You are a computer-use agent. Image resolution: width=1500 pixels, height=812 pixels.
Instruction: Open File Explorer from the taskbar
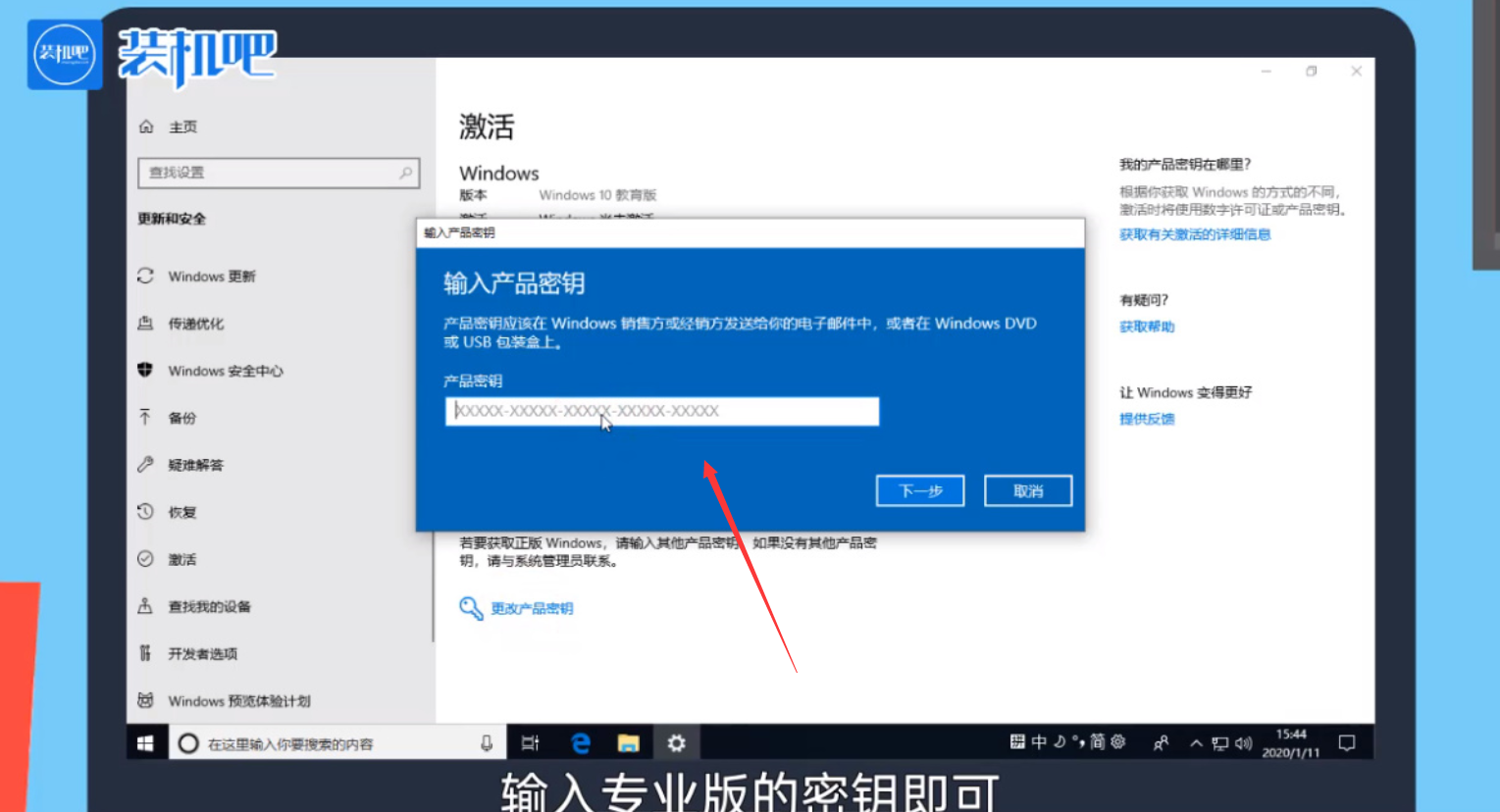(628, 743)
